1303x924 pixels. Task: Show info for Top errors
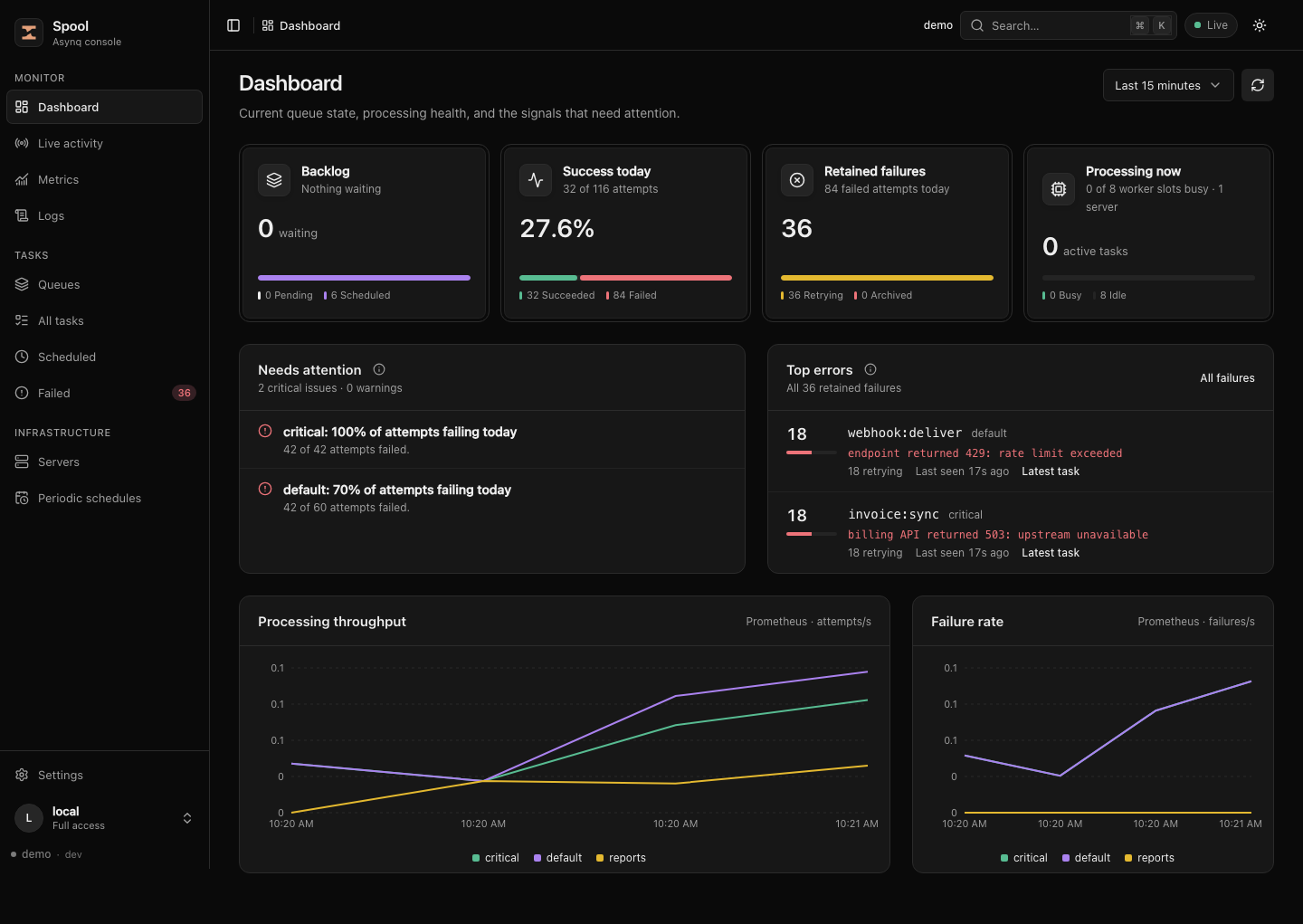(870, 369)
